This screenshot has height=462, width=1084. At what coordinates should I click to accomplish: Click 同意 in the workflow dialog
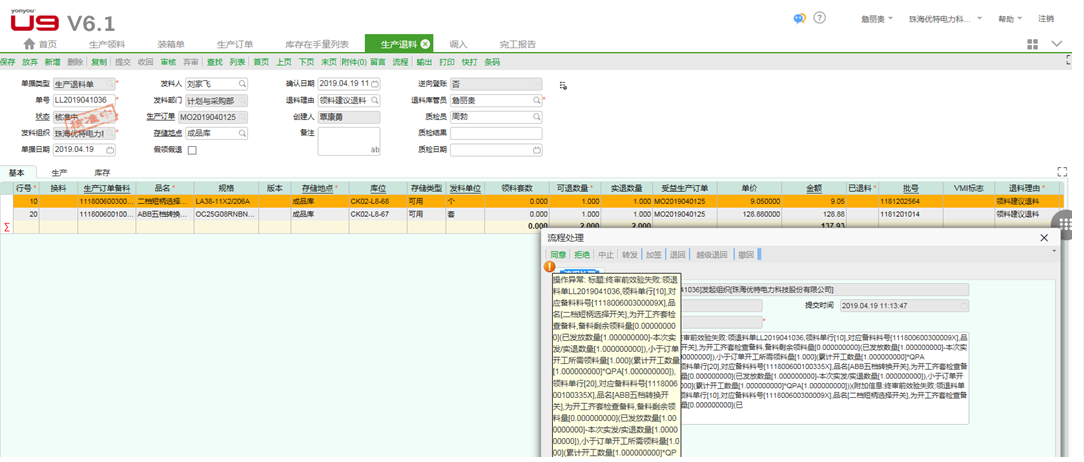click(558, 254)
